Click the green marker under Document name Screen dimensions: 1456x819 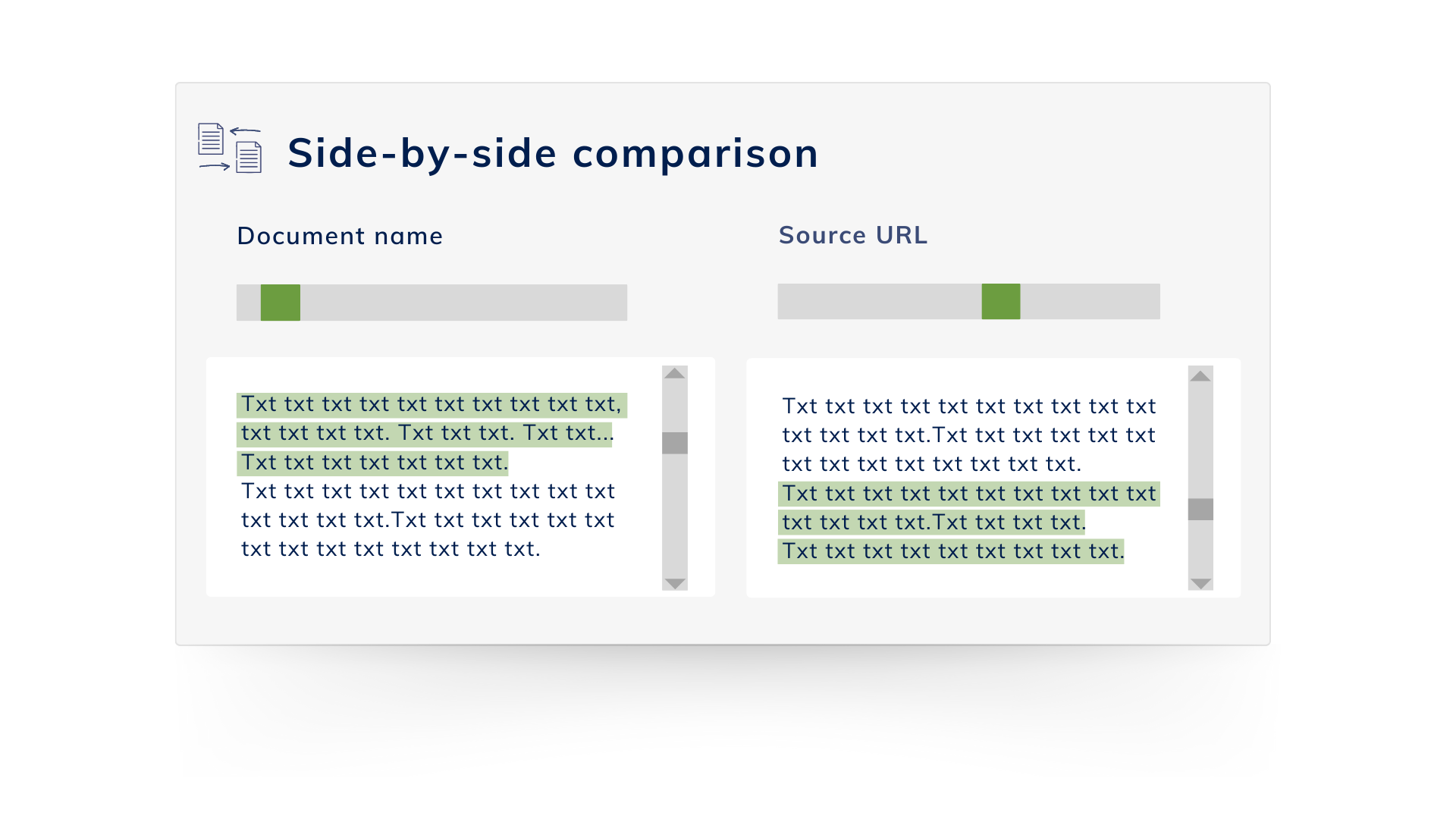[281, 303]
